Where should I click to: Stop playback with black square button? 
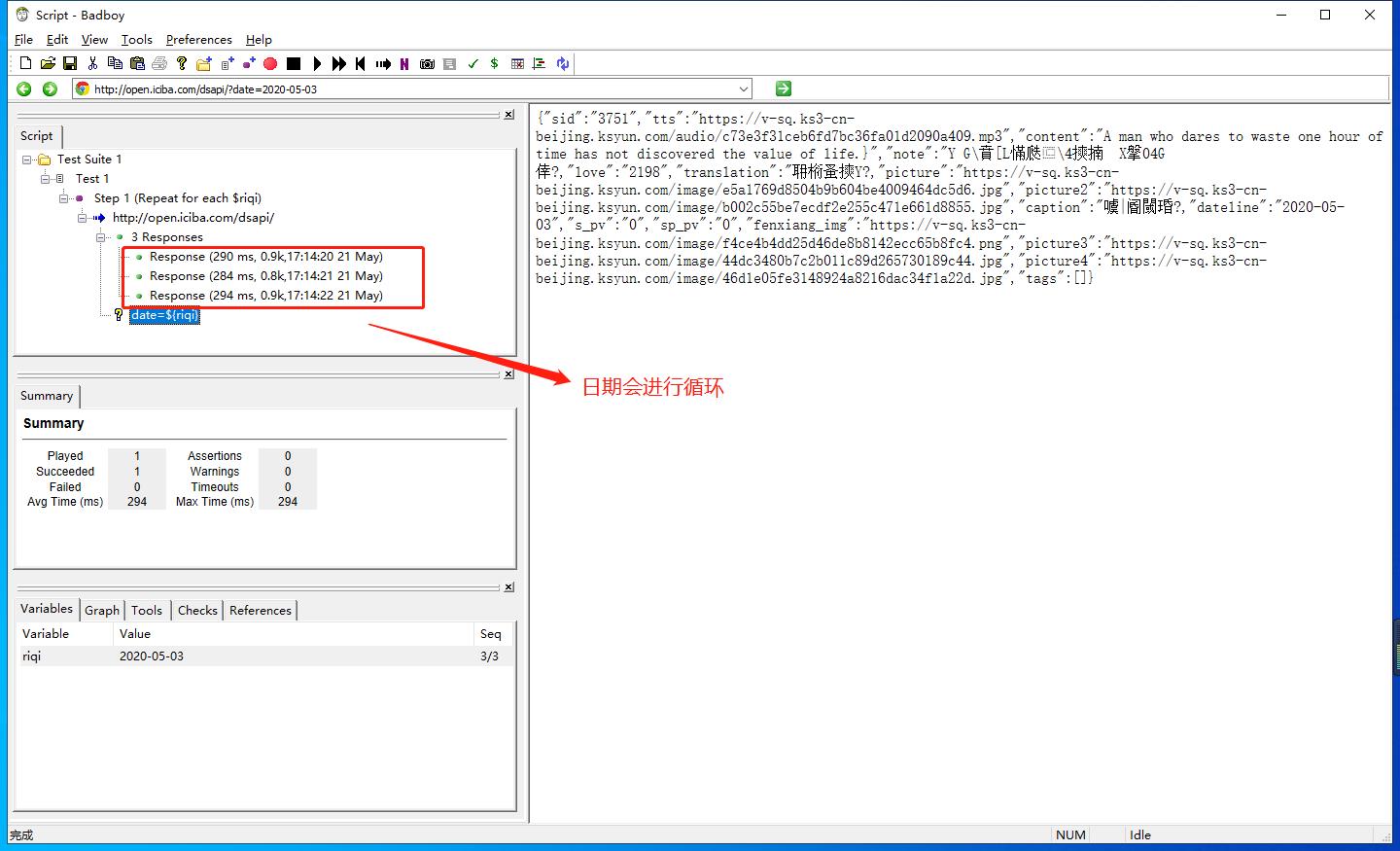(294, 63)
